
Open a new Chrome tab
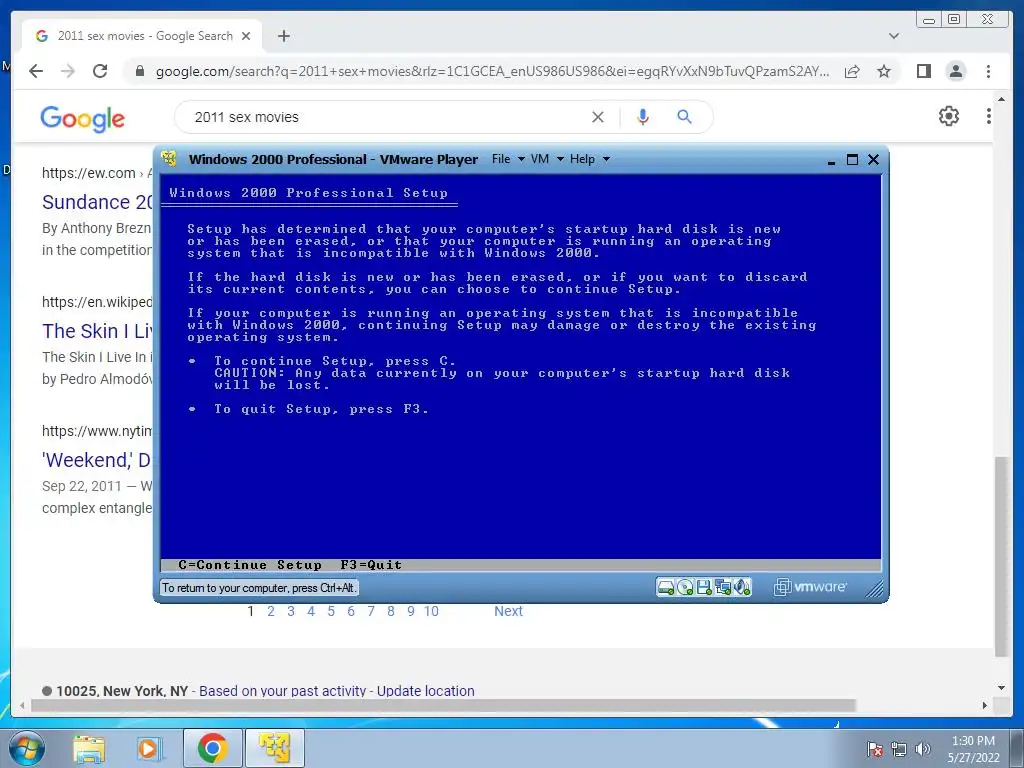click(x=283, y=36)
